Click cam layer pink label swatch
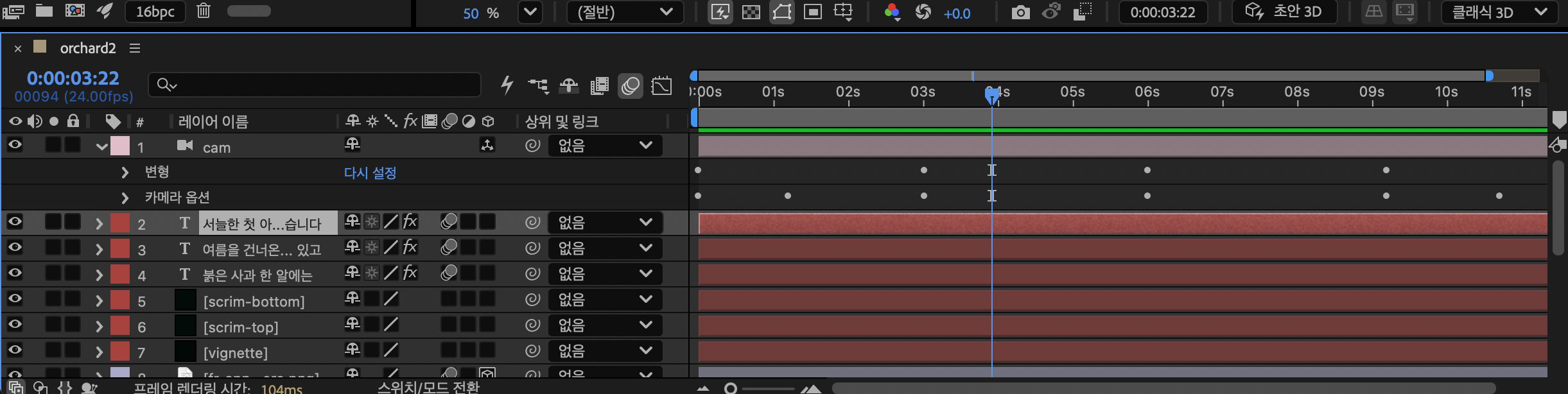This screenshot has width=1568, height=394. point(120,146)
